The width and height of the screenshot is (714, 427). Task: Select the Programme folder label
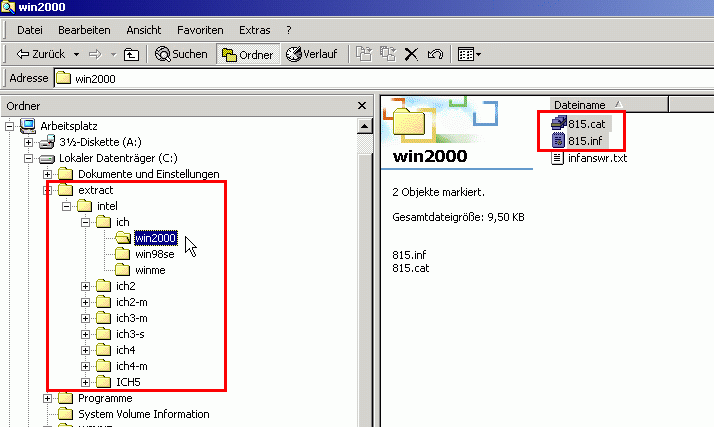pyautogui.click(x=105, y=398)
